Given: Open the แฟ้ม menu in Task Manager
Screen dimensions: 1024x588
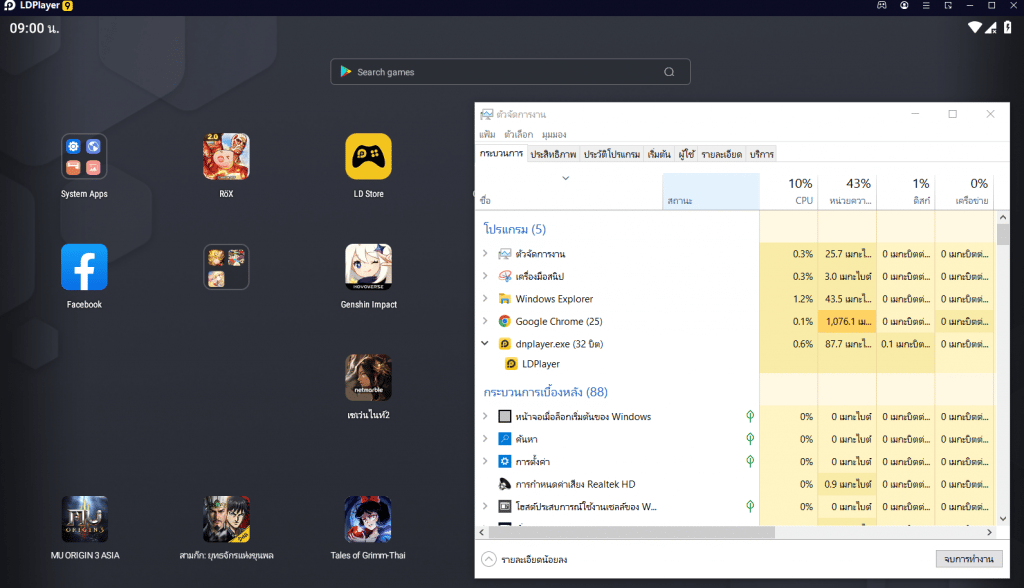Looking at the screenshot, I should coord(487,135).
